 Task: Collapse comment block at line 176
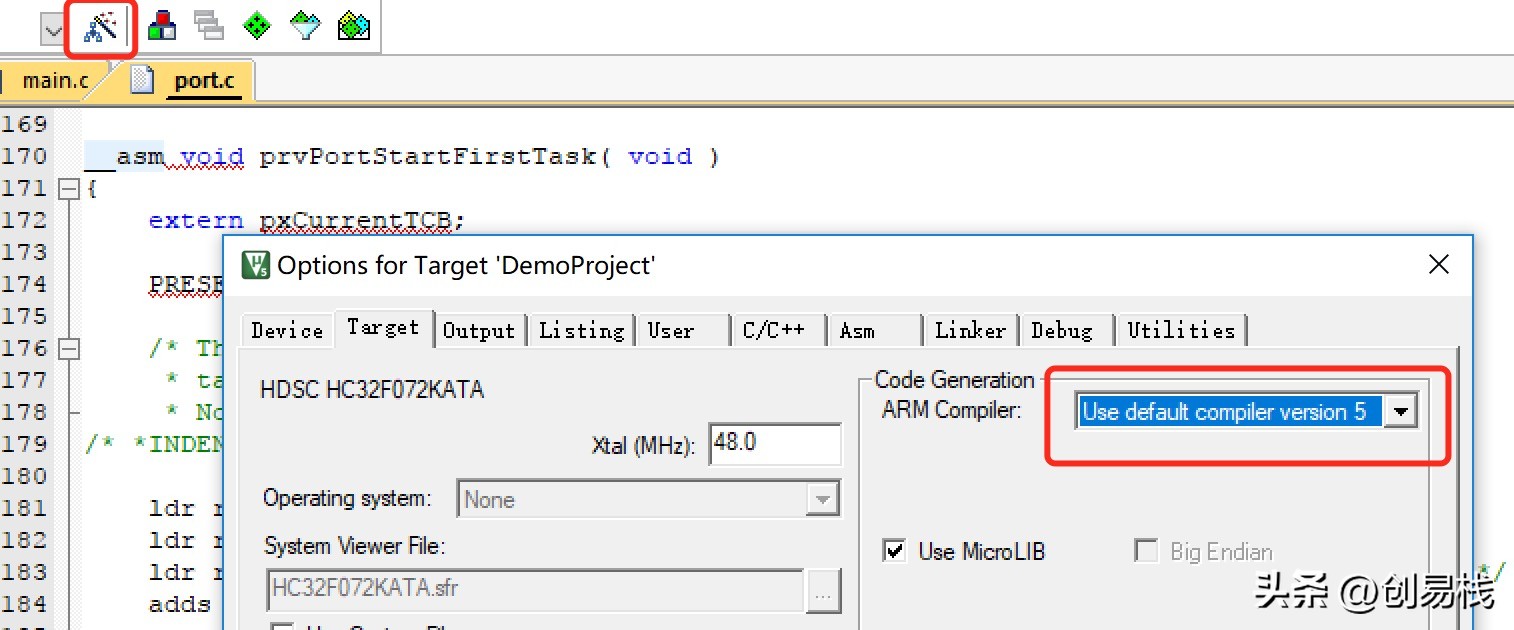68,349
